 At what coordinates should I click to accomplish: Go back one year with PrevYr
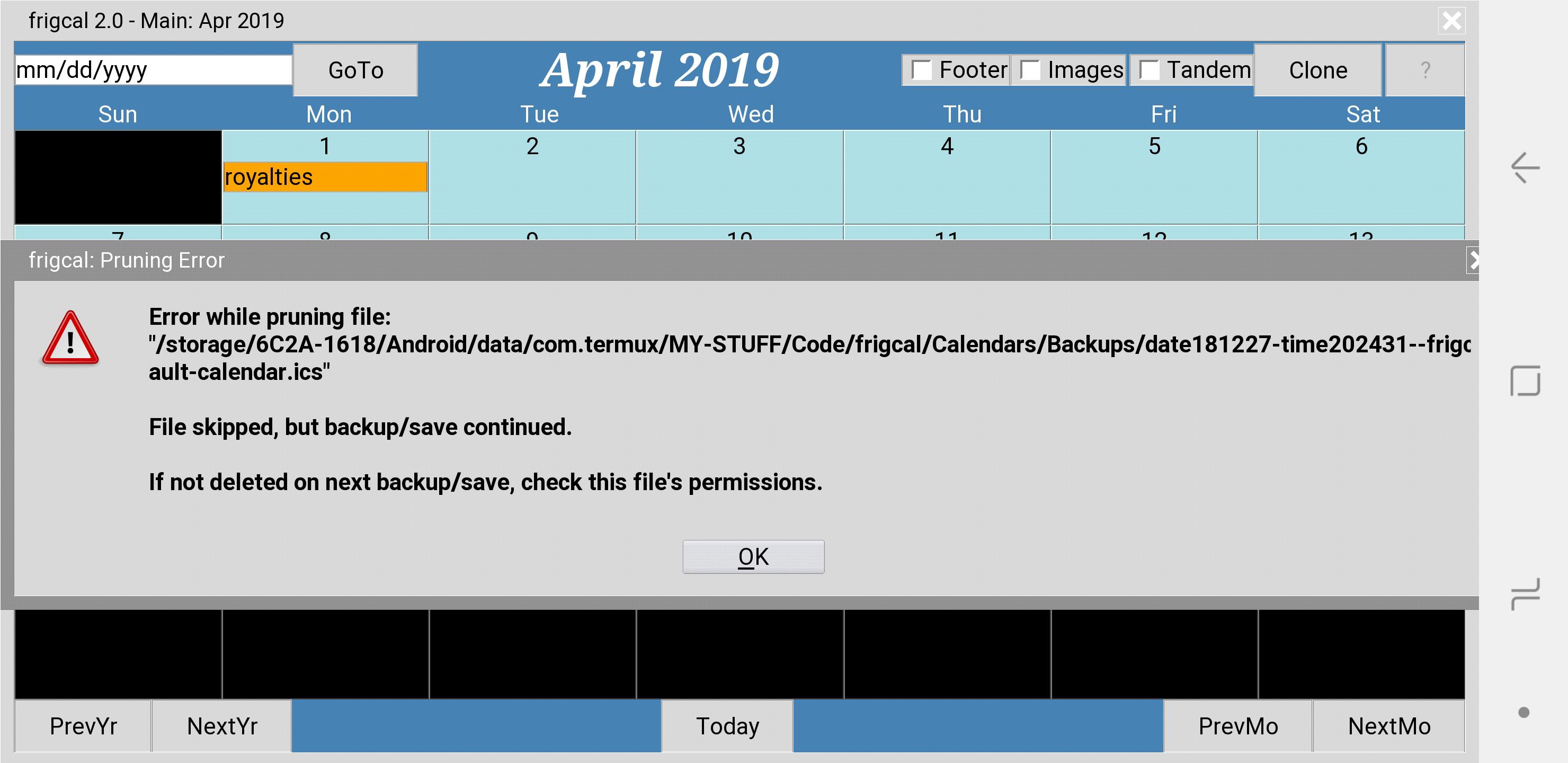tap(83, 726)
